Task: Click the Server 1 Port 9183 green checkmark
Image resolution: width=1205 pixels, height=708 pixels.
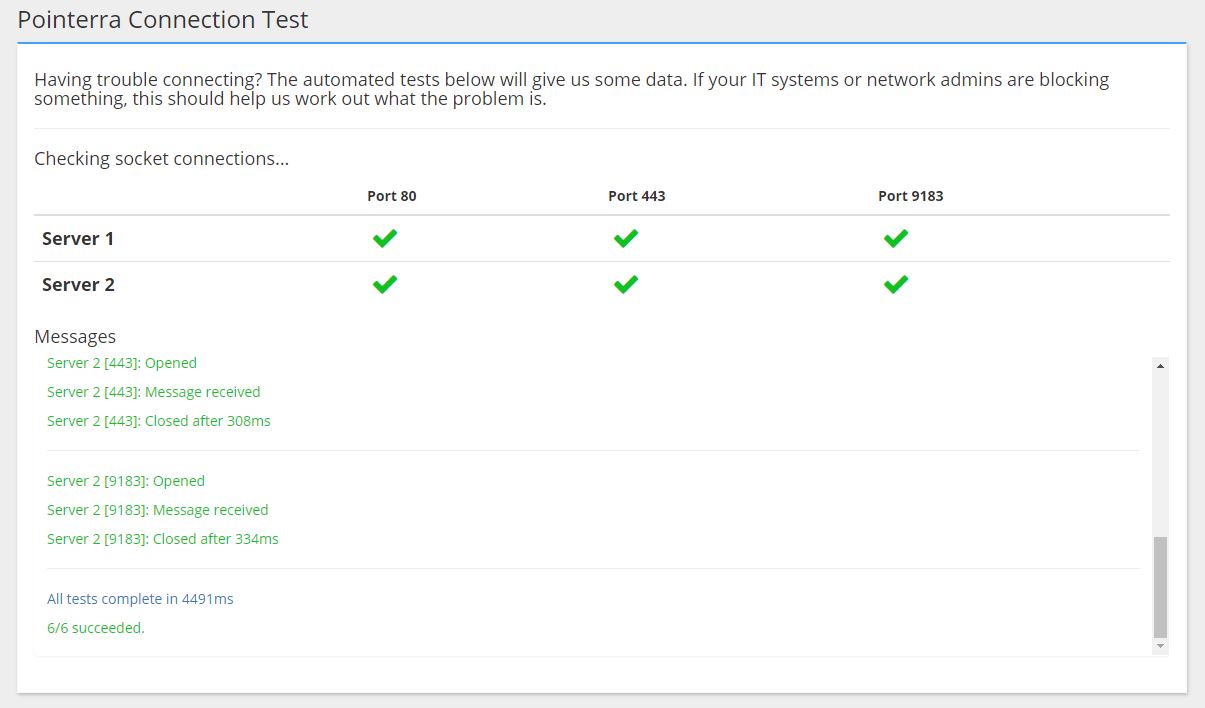Action: (x=896, y=238)
